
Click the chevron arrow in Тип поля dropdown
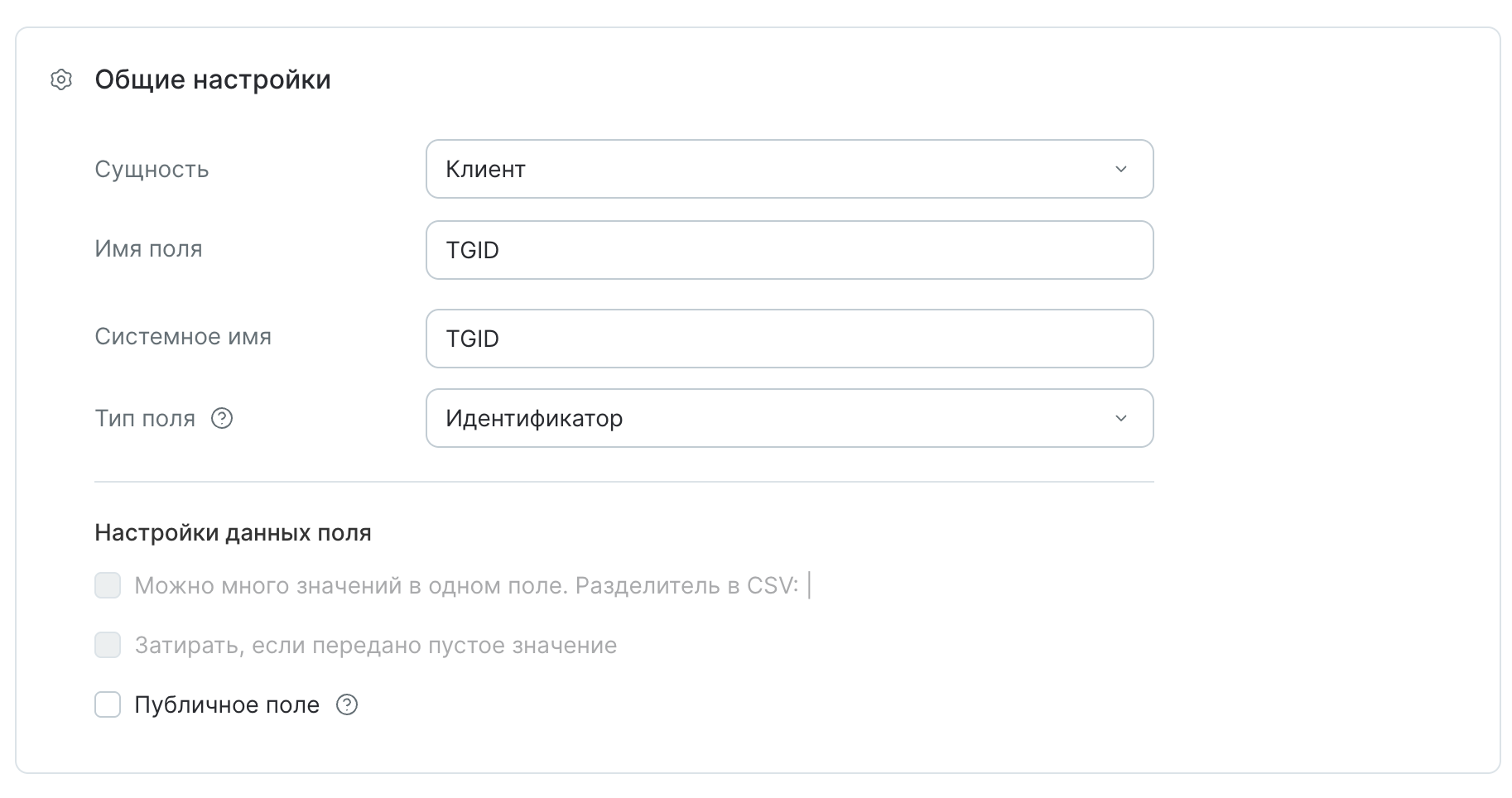click(x=1120, y=419)
